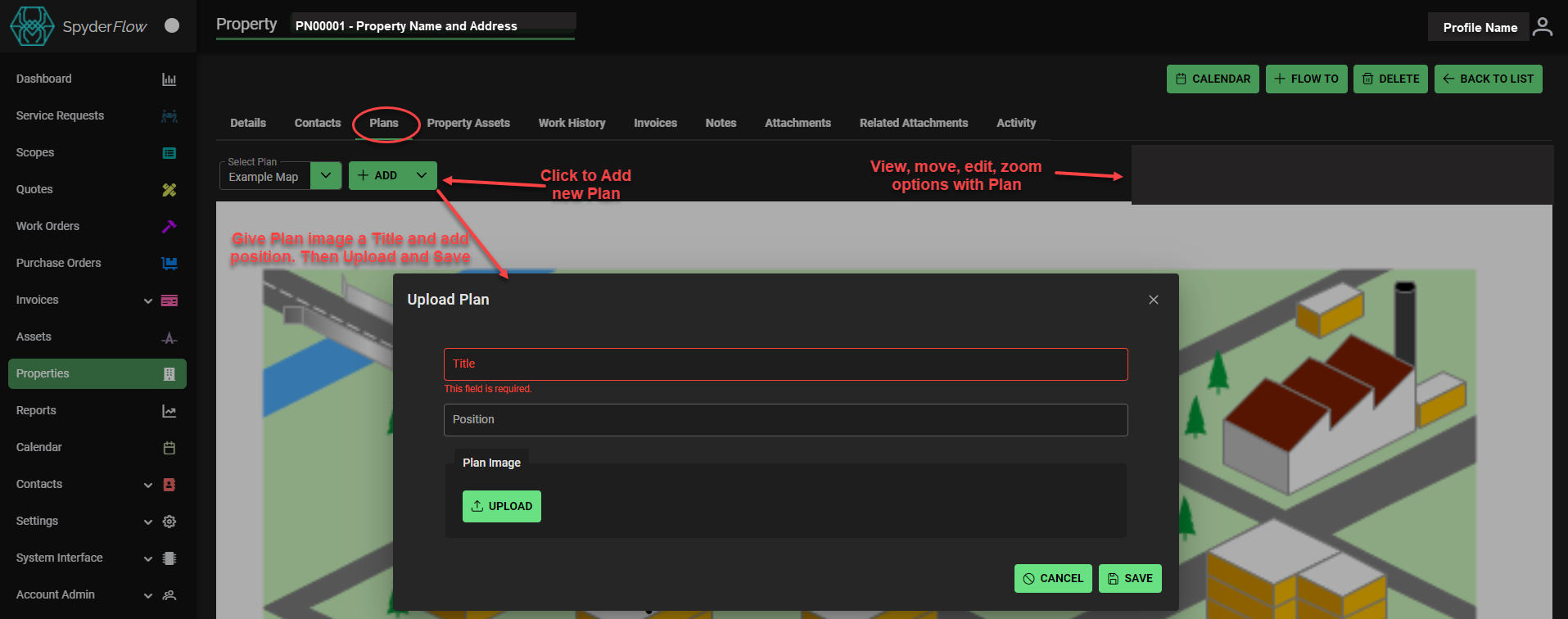Expand the ADD button dropdown chevron
Screen dimensions: 1568x619
pos(422,175)
